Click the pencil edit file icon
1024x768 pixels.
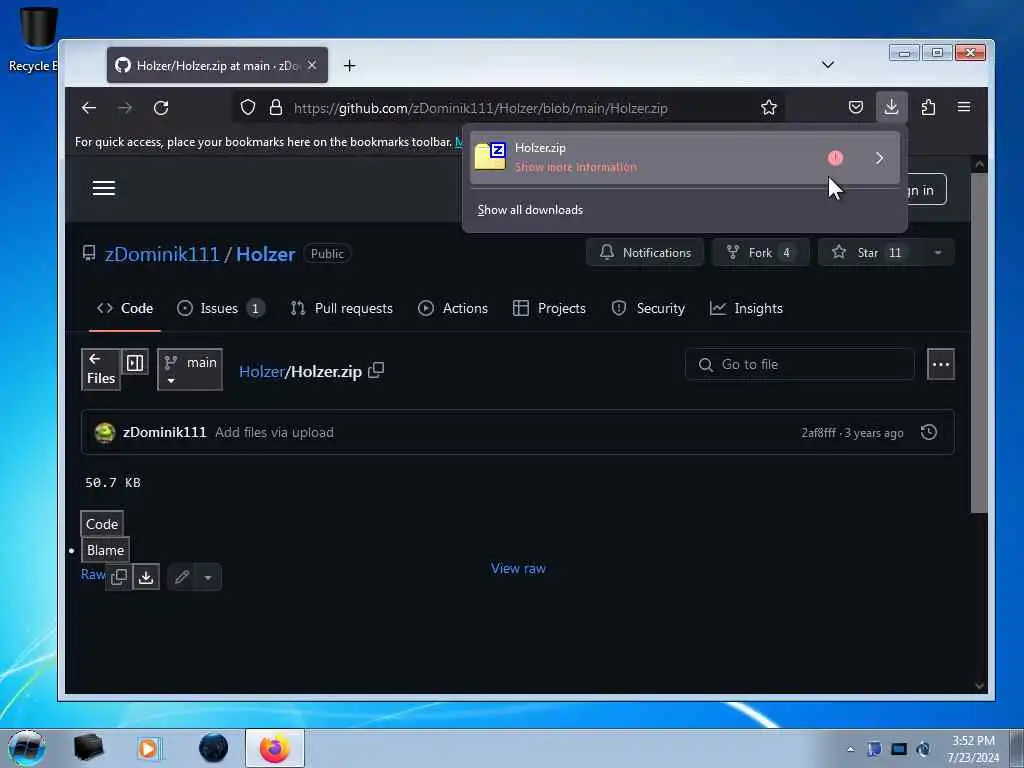[182, 577]
